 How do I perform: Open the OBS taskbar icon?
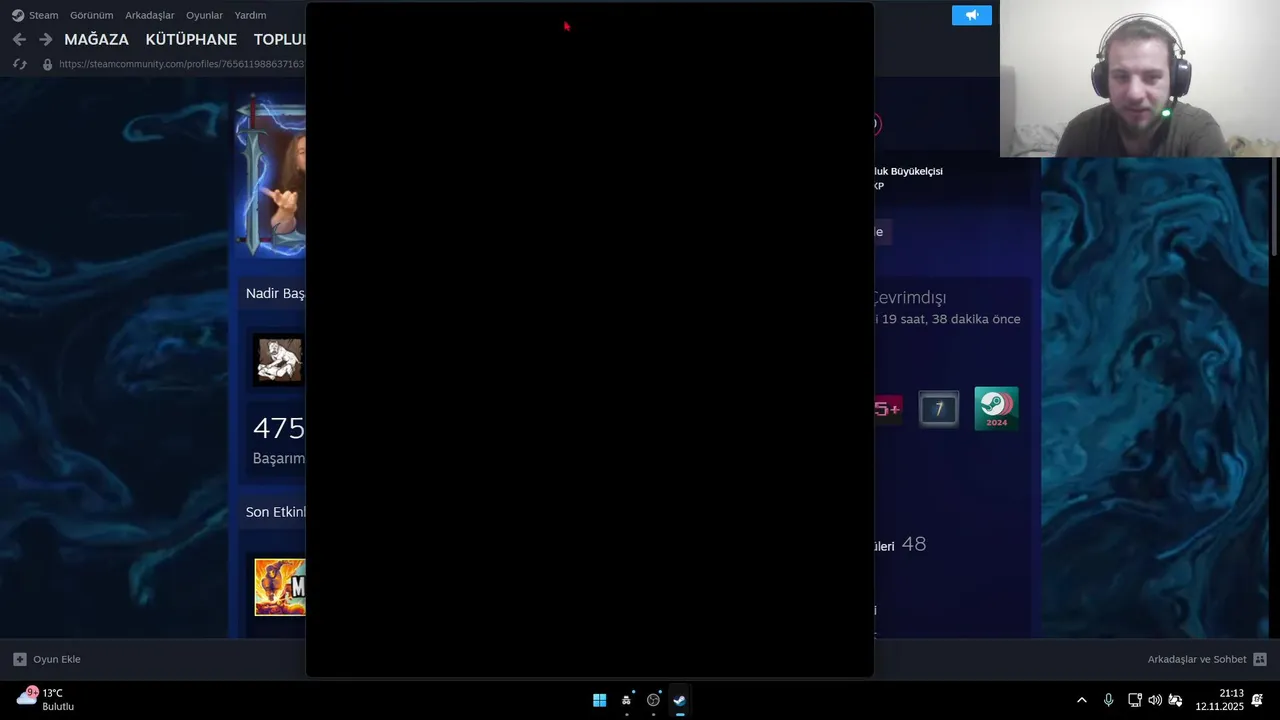pyautogui.click(x=653, y=700)
